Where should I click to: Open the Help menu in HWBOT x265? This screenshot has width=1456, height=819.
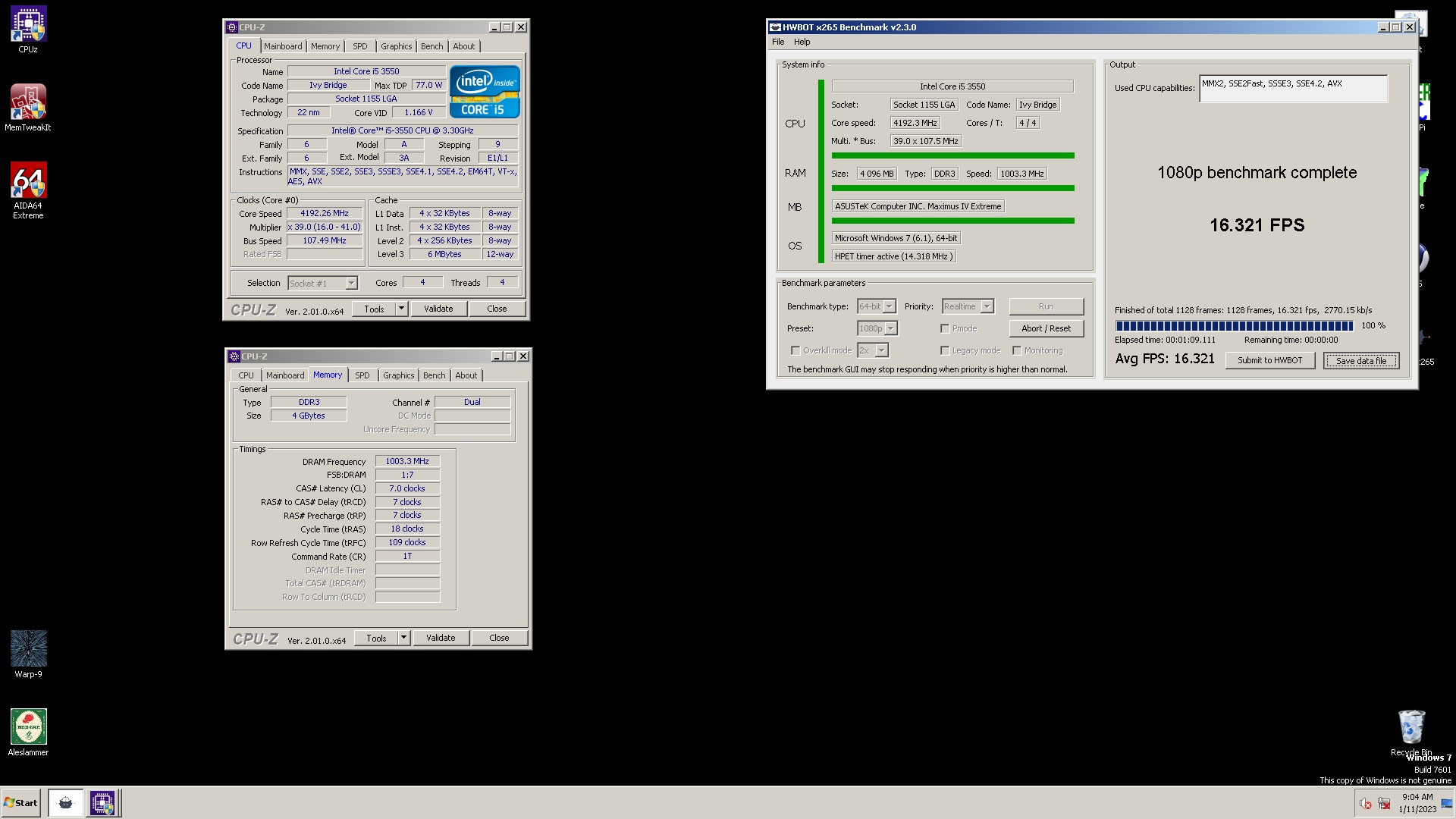click(x=802, y=42)
